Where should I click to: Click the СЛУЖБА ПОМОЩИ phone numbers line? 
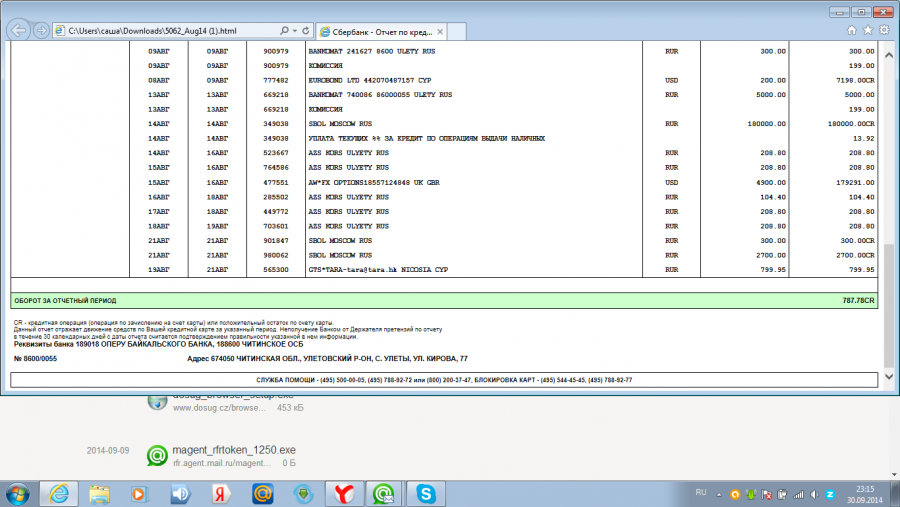point(444,380)
